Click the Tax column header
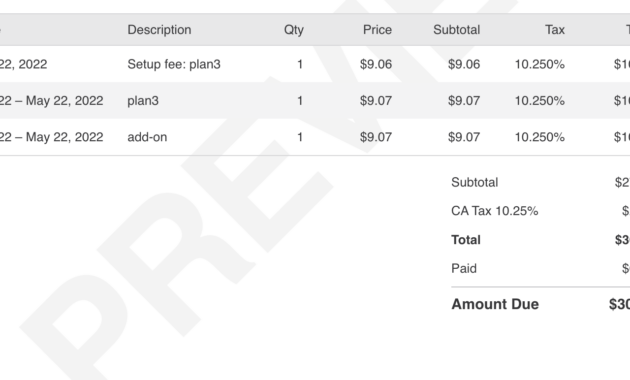 (555, 30)
